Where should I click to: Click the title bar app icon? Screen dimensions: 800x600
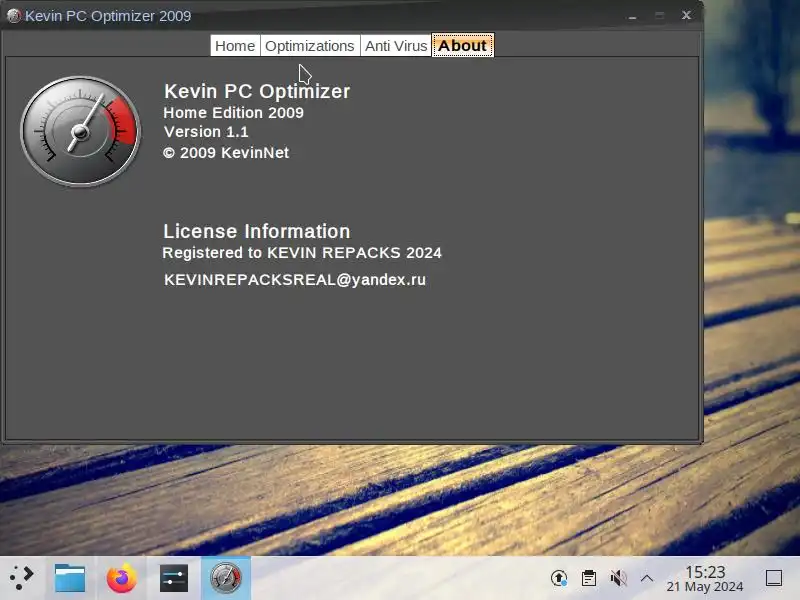(x=13, y=16)
